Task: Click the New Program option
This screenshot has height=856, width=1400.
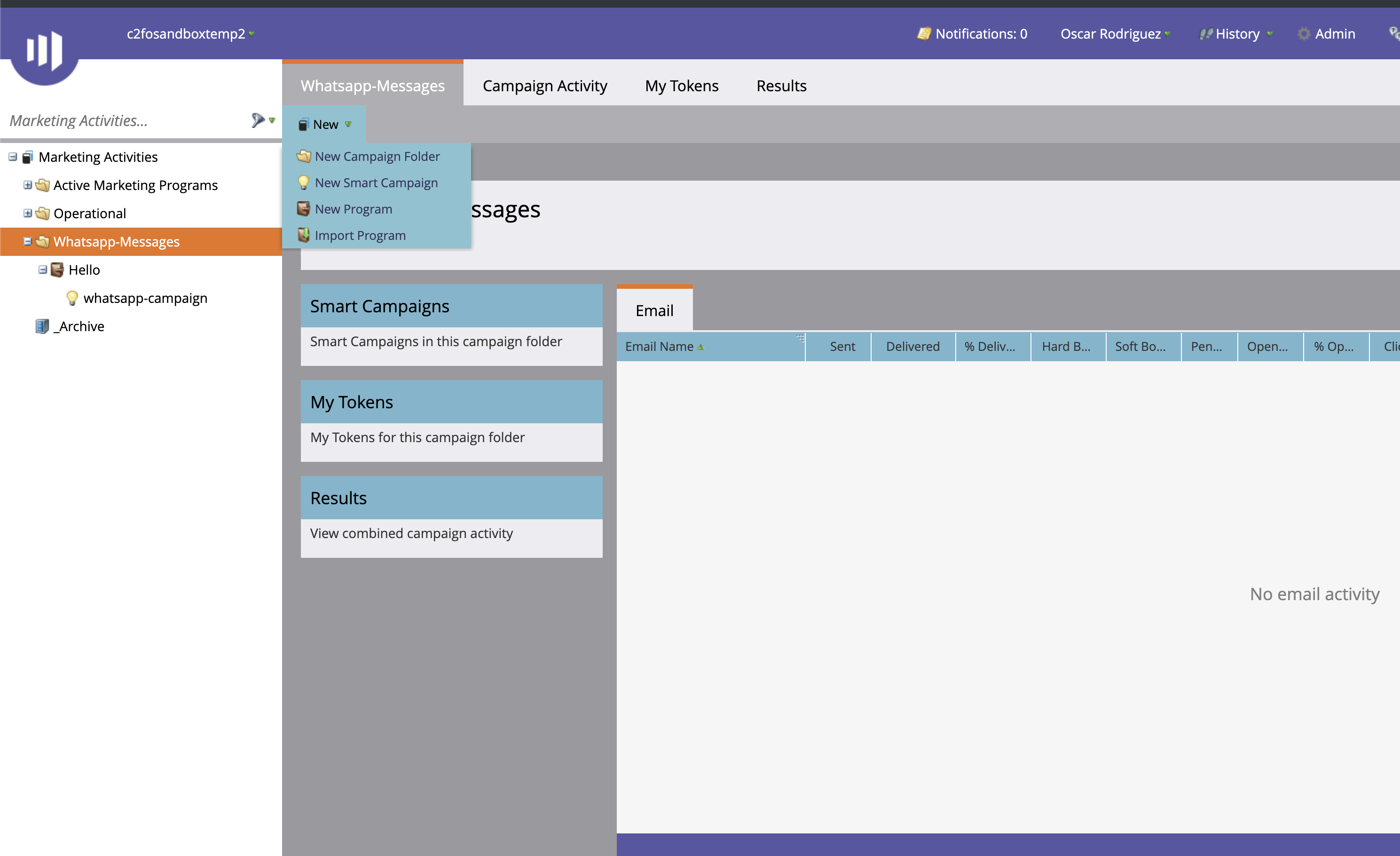Action: pos(353,209)
